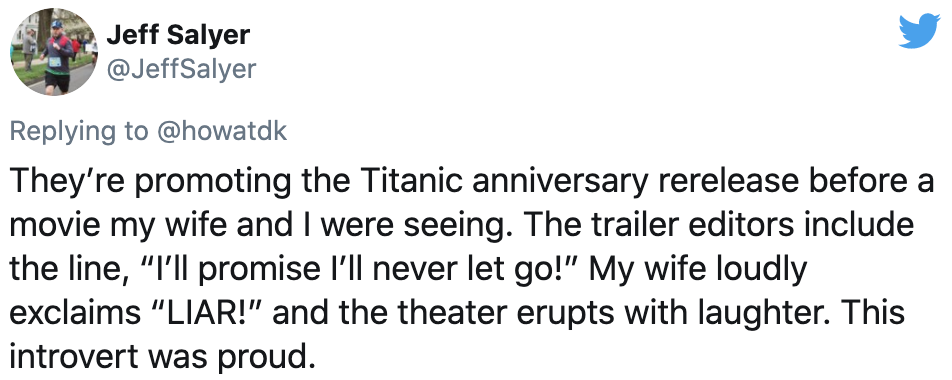The width and height of the screenshot is (952, 380).
Task: Open Jeff Salyer's profile picture
Action: click(54, 52)
